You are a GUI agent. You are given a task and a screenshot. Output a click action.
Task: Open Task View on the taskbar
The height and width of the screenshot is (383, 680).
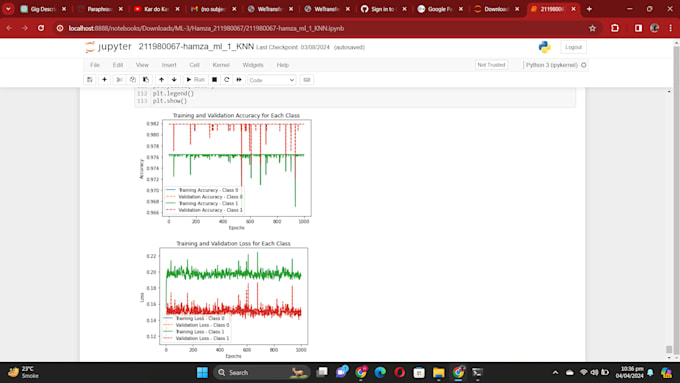click(x=322, y=372)
